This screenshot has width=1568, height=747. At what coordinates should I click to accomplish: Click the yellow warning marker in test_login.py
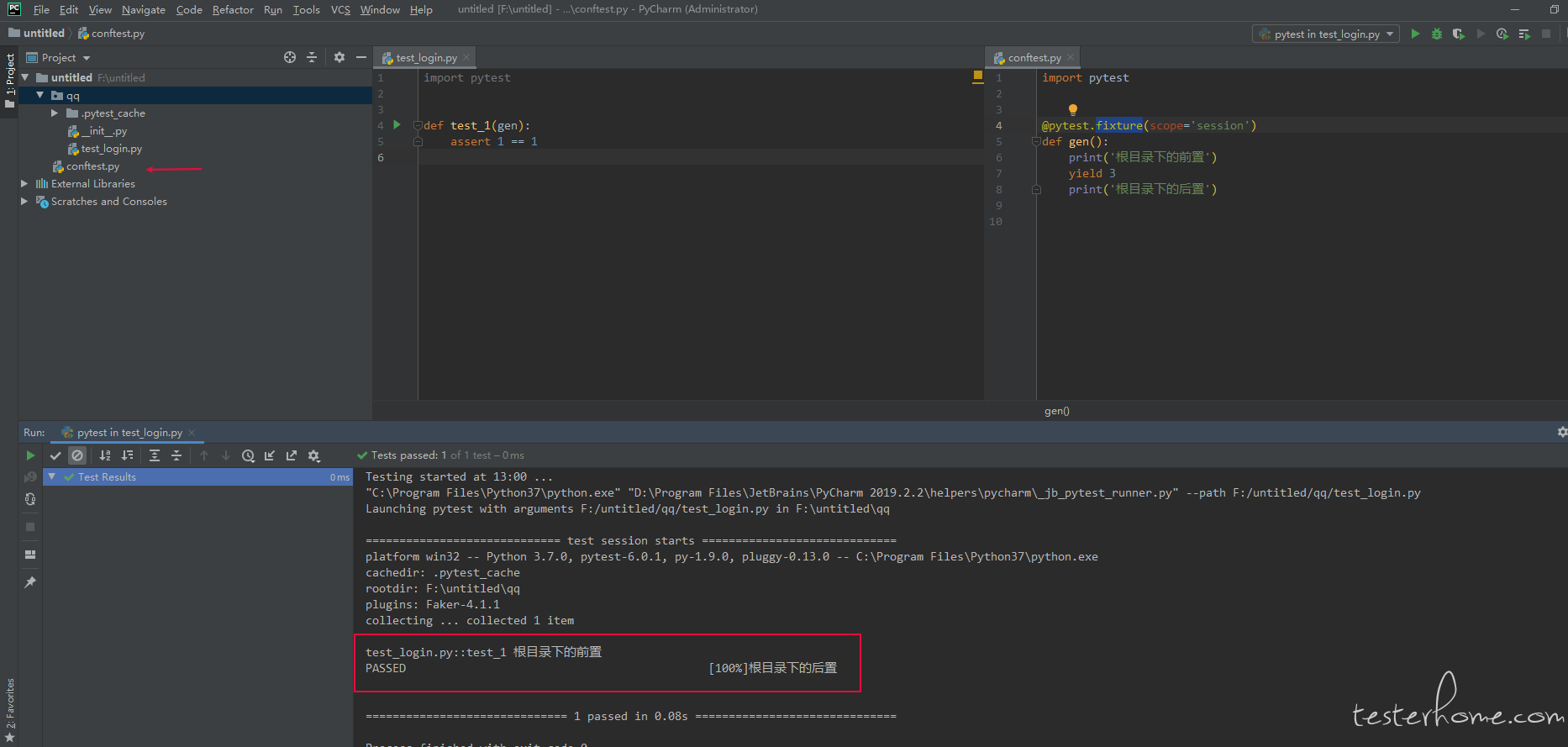tap(978, 76)
